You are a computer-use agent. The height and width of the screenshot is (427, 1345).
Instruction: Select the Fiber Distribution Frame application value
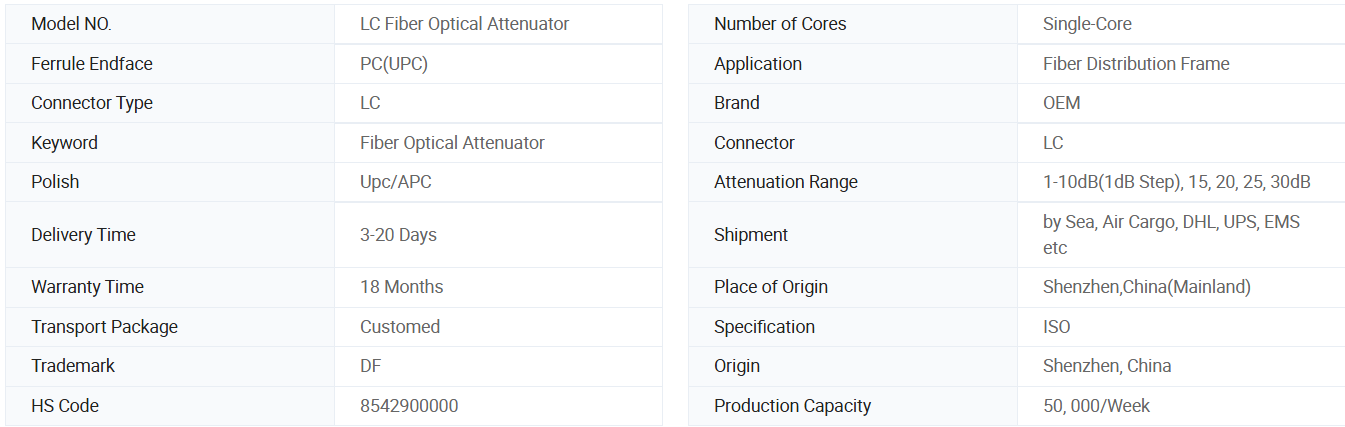click(1136, 64)
